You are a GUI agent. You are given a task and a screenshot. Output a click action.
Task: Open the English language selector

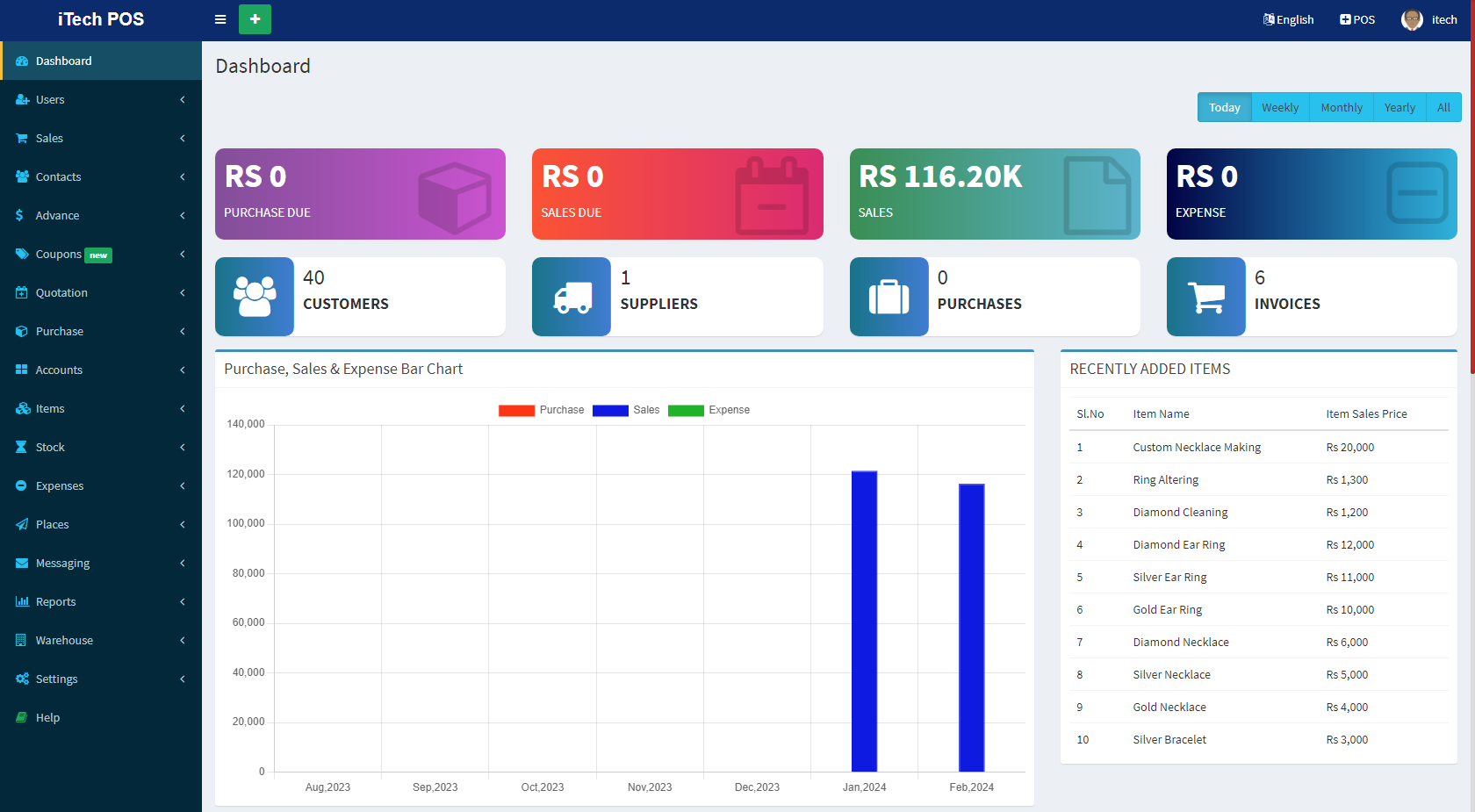coord(1288,19)
